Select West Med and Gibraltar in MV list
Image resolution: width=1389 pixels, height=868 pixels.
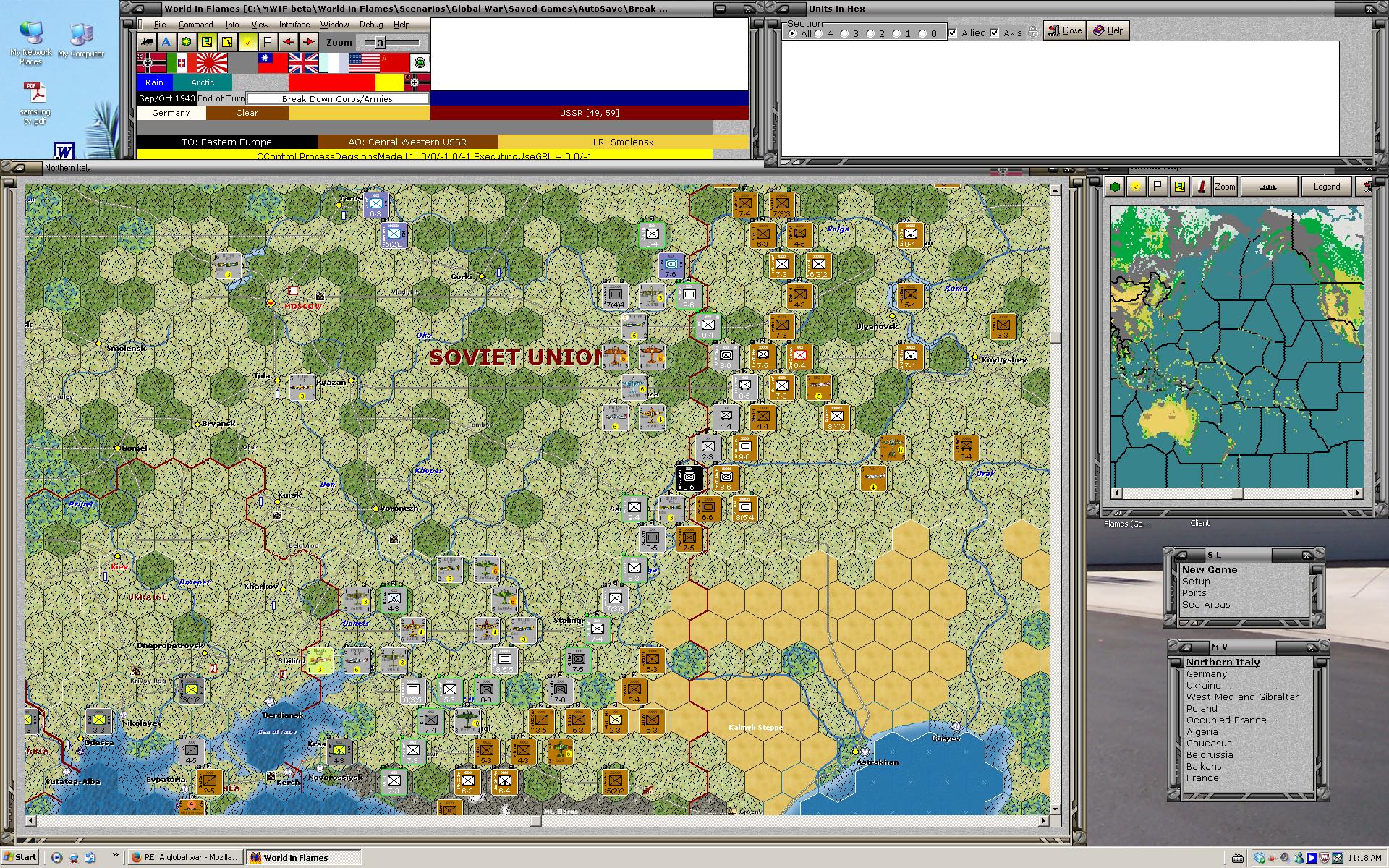click(1242, 697)
